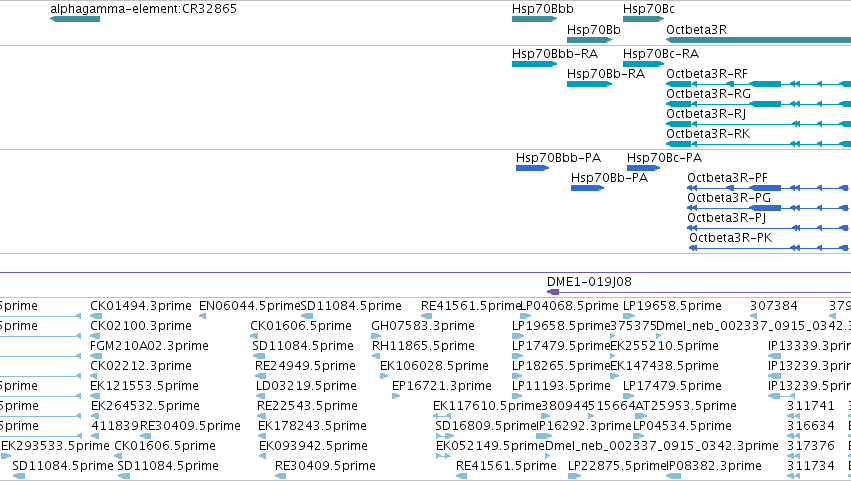Select EST LD03219.5prime
This screenshot has height=481, width=851.
pos(261,397)
